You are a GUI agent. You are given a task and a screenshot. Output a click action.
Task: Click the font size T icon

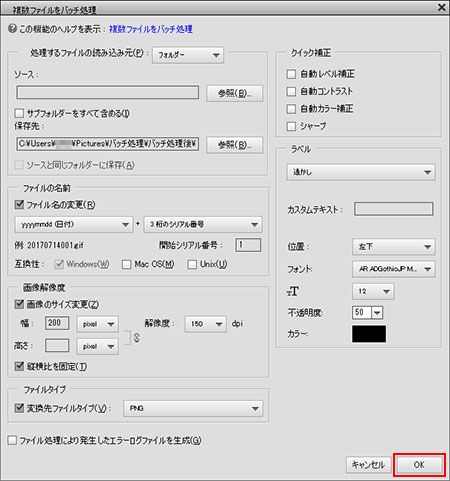click(293, 291)
